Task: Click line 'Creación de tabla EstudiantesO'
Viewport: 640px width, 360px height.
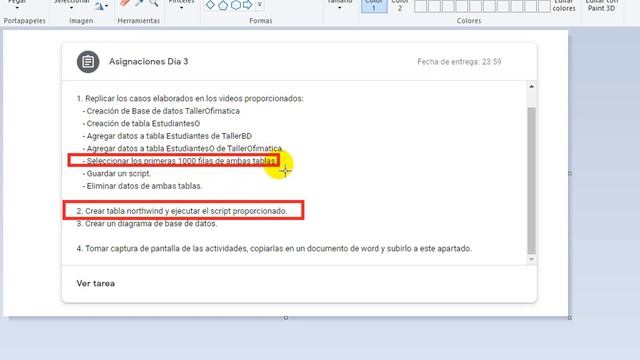Action: [141, 123]
